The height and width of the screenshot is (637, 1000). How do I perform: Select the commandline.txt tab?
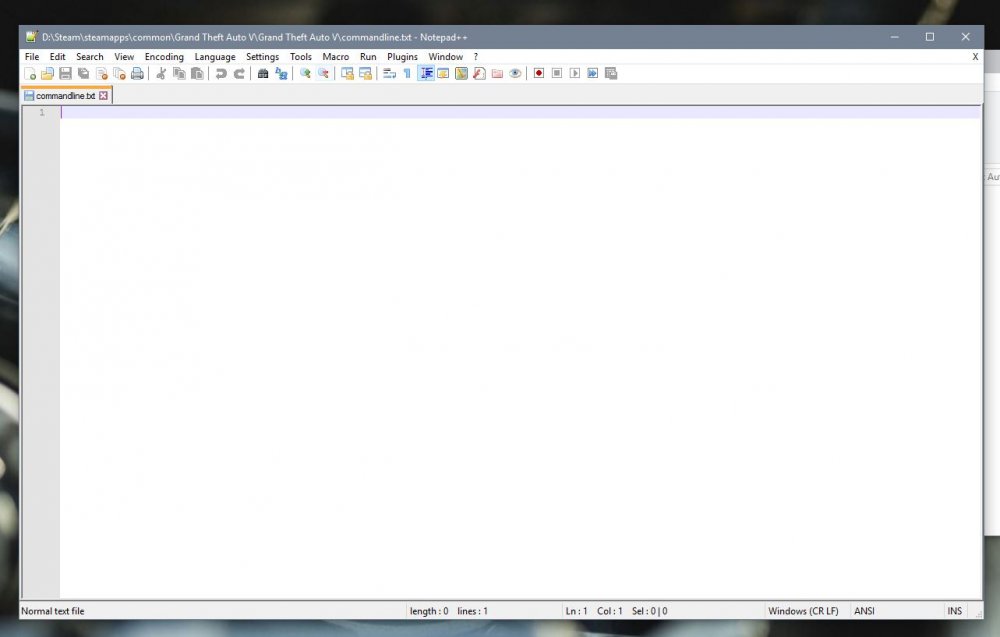click(x=65, y=96)
